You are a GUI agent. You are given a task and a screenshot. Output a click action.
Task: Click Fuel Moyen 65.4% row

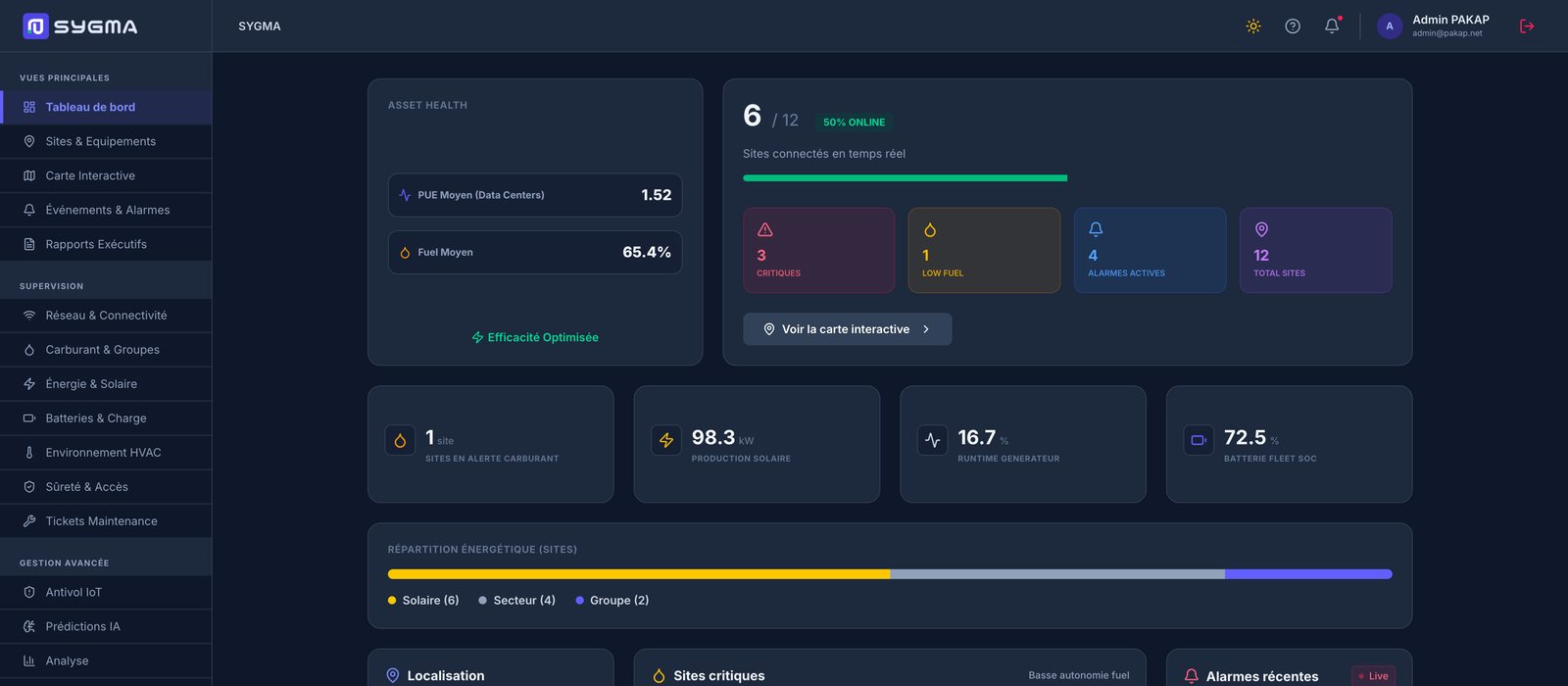535,252
